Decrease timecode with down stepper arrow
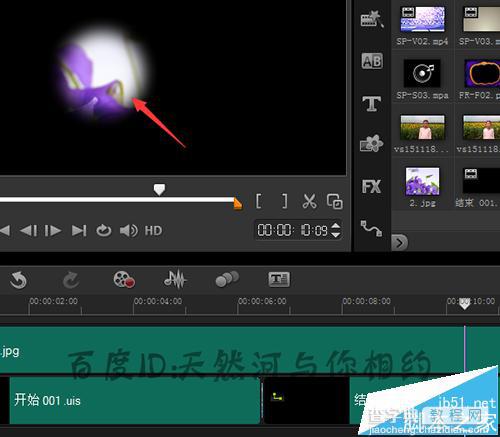 (336, 234)
